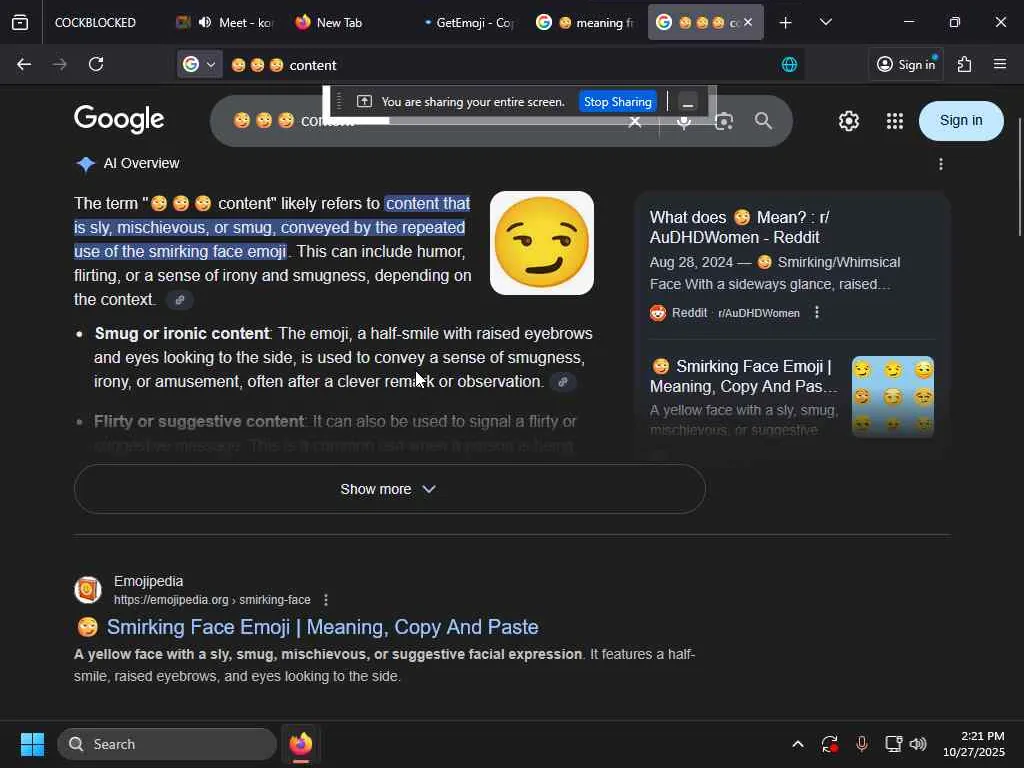Open the clock and date panel
The width and height of the screenshot is (1024, 768).
(974, 744)
